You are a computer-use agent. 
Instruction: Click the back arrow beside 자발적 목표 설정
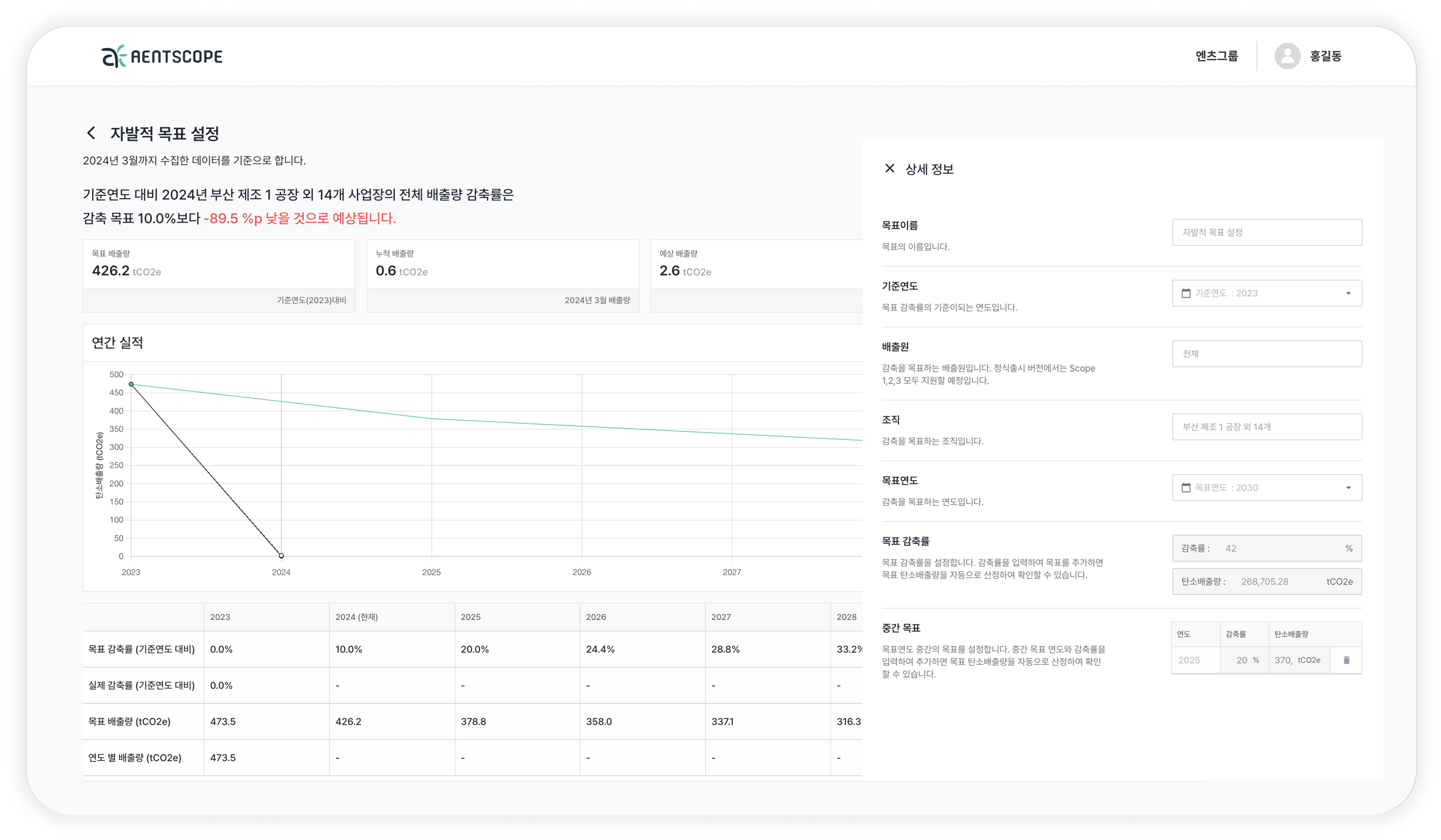click(91, 133)
